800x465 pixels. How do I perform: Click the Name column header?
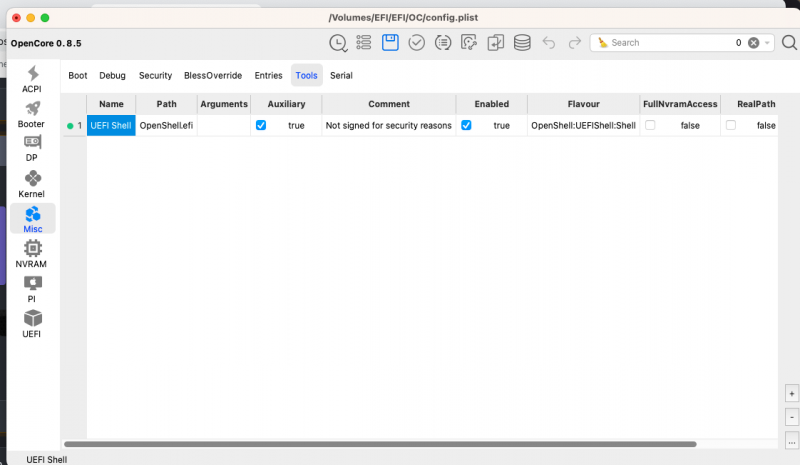111,104
